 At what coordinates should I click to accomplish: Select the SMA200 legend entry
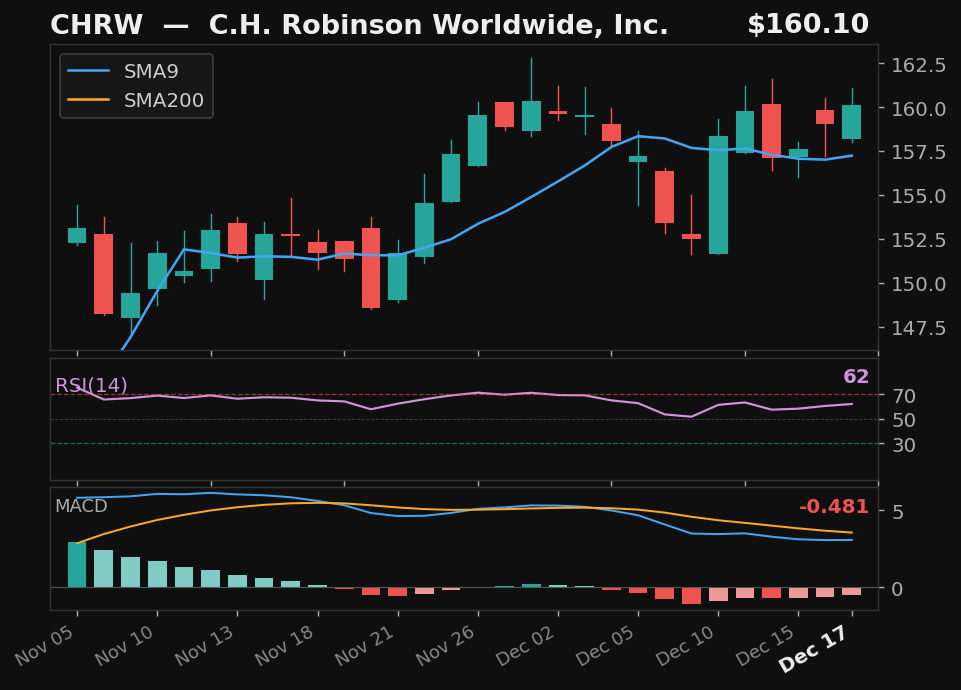pos(135,100)
